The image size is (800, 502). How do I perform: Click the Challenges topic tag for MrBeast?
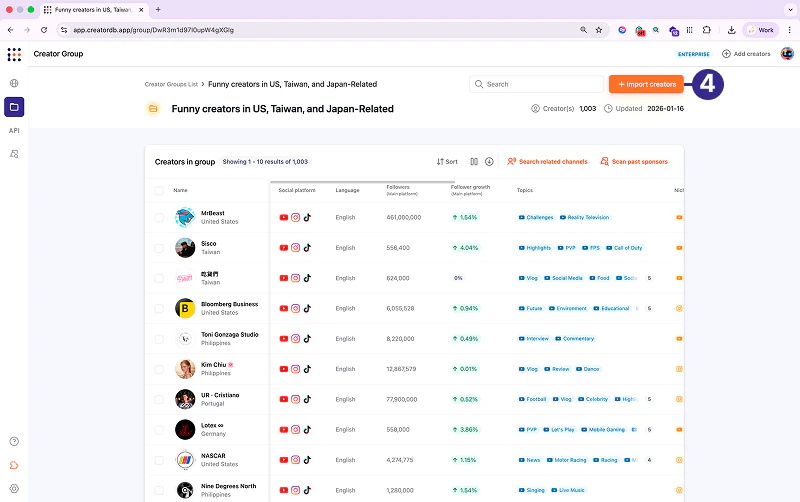click(x=536, y=217)
